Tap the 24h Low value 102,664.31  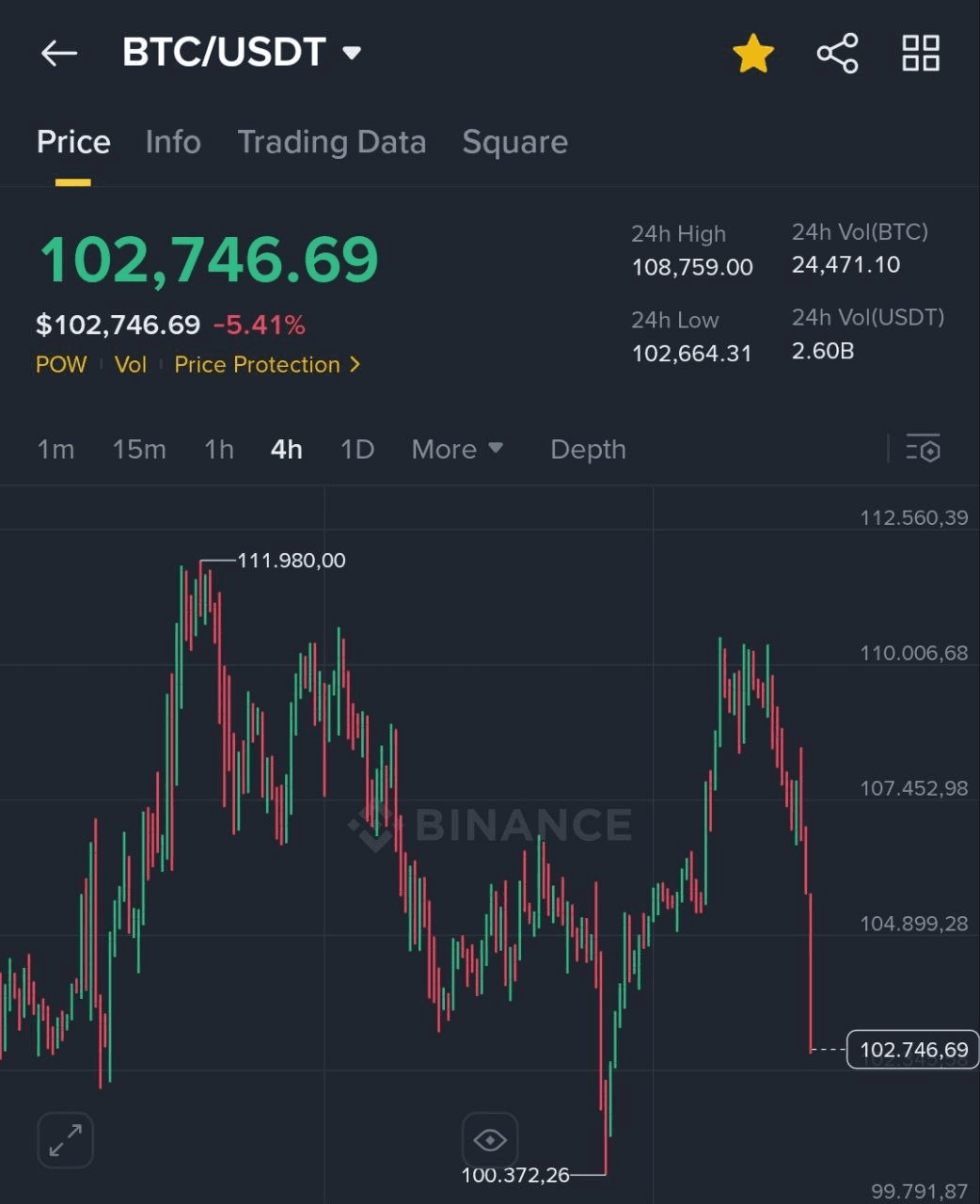tap(692, 354)
